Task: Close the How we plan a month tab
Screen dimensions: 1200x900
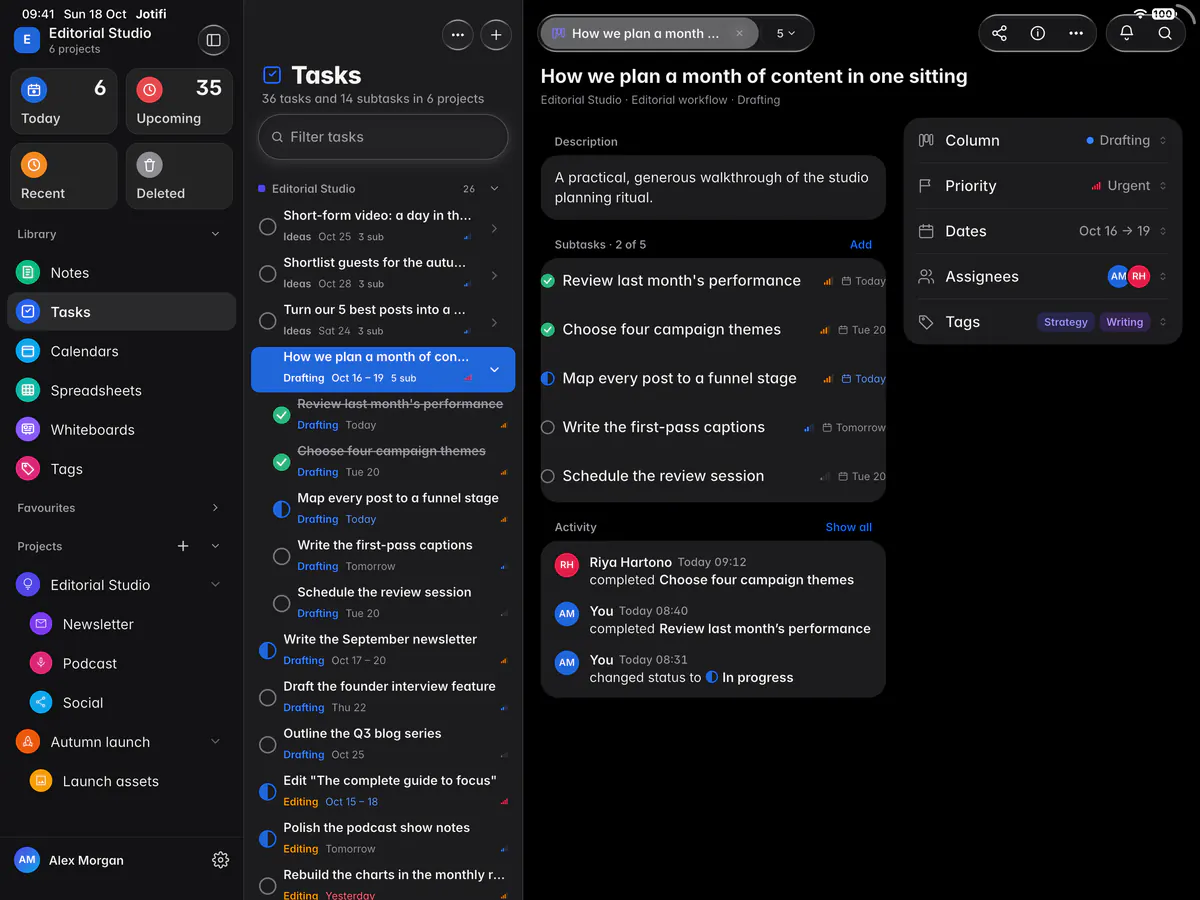Action: [x=740, y=33]
